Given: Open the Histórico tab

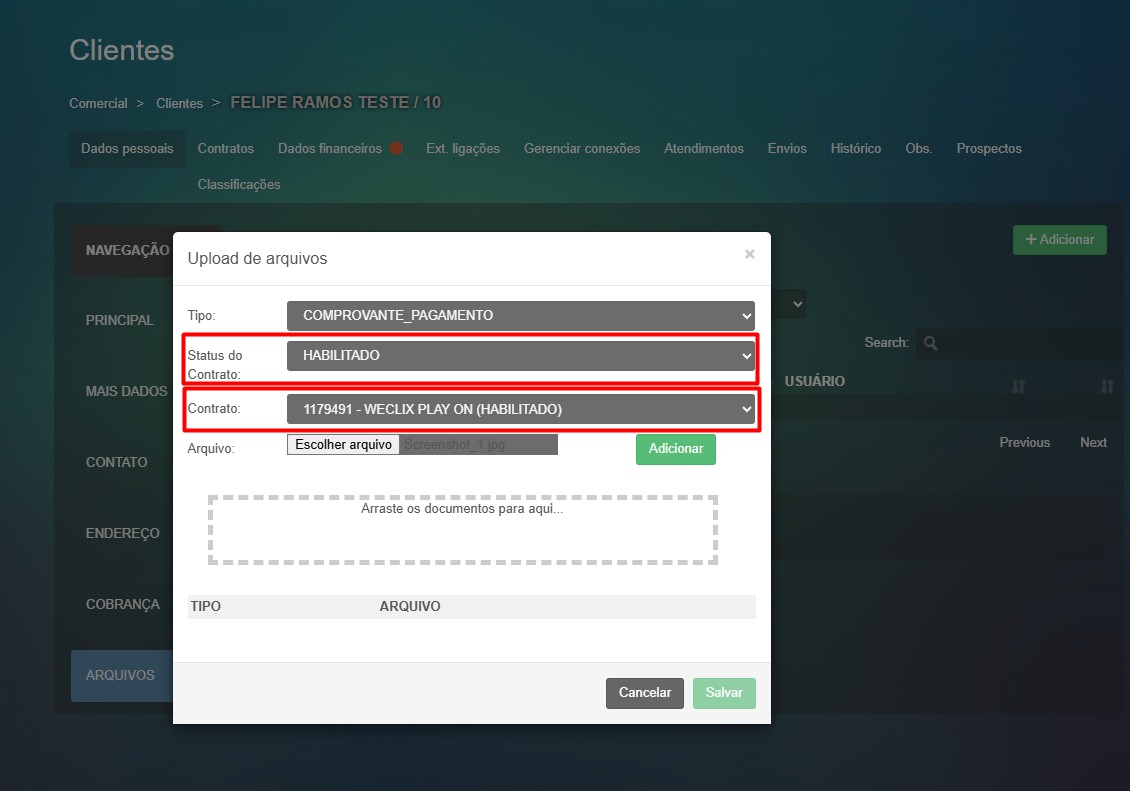Looking at the screenshot, I should [x=855, y=148].
